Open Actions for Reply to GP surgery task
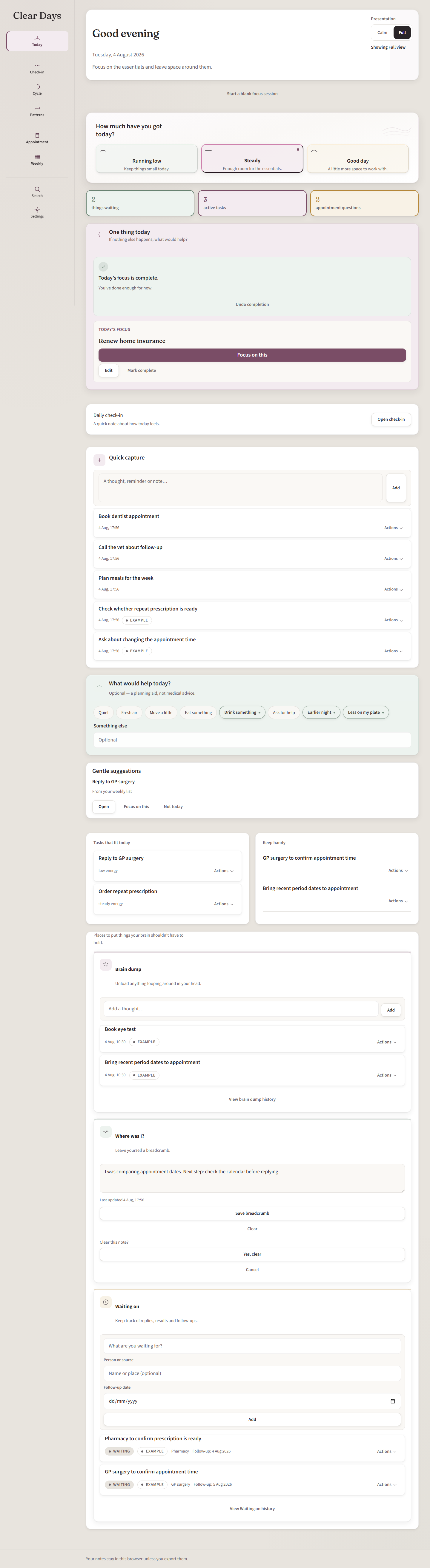Screen dimensions: 430x1568 (224, 870)
